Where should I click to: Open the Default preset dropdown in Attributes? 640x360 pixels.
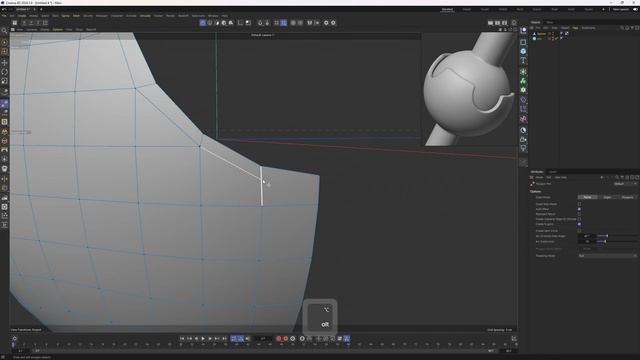[625, 184]
